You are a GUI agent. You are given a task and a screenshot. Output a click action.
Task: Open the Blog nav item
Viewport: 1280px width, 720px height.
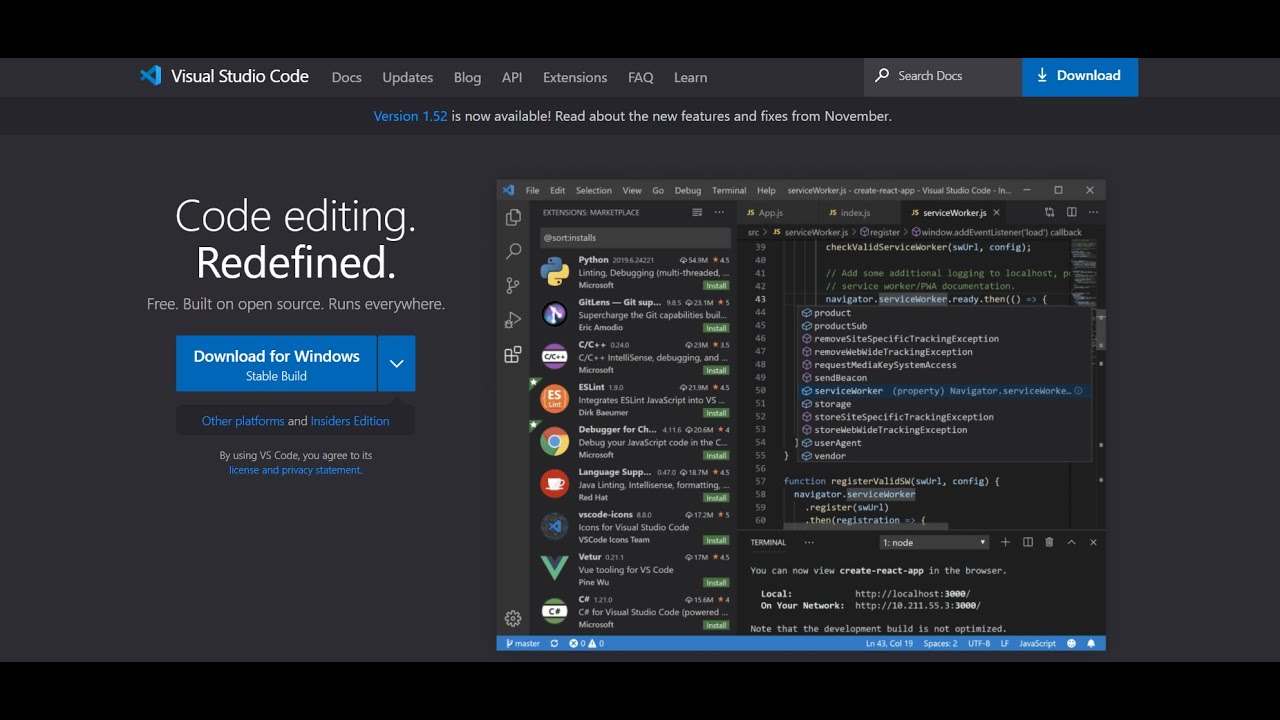click(x=467, y=77)
